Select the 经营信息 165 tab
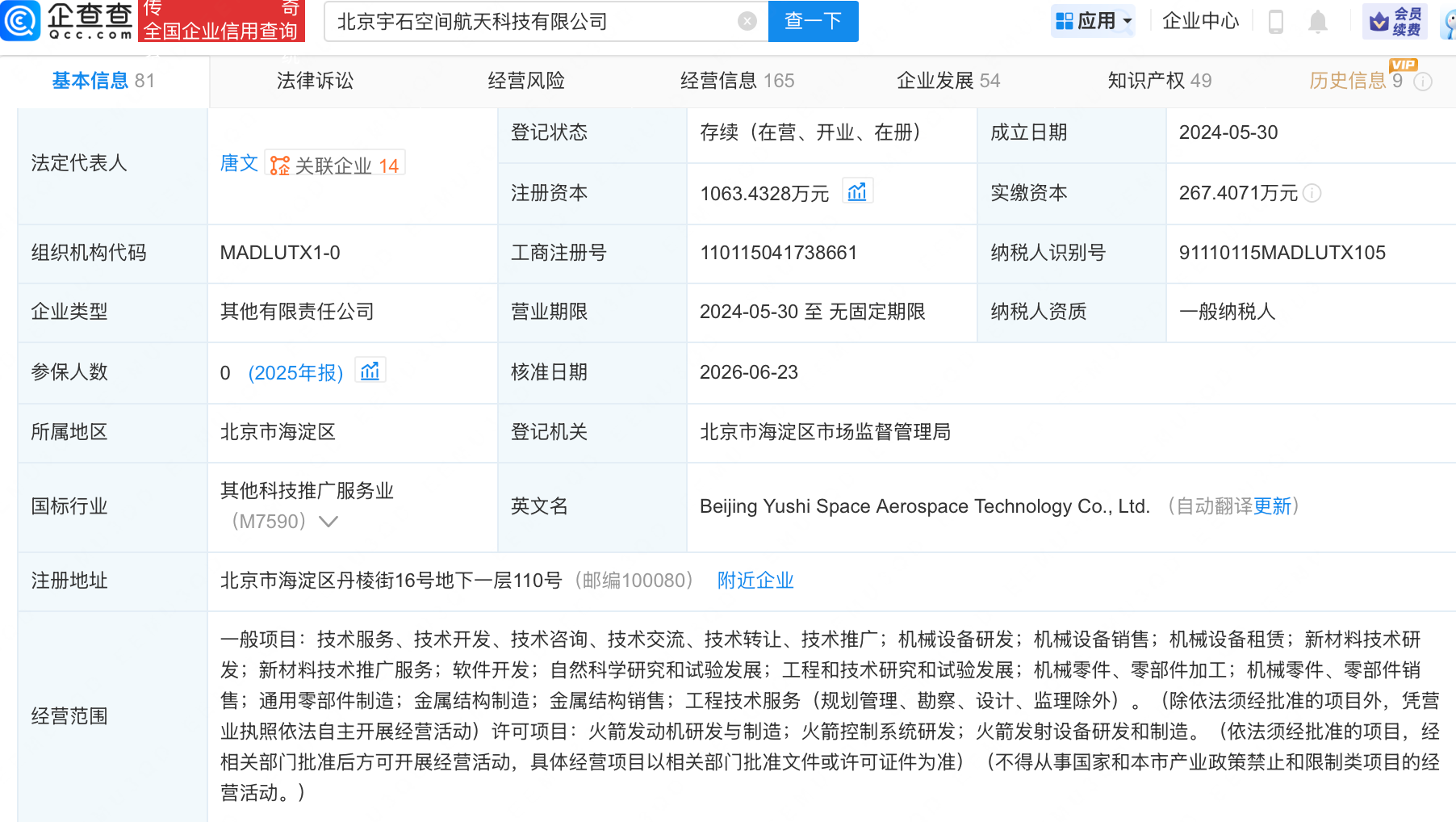The width and height of the screenshot is (1456, 822). [x=738, y=81]
